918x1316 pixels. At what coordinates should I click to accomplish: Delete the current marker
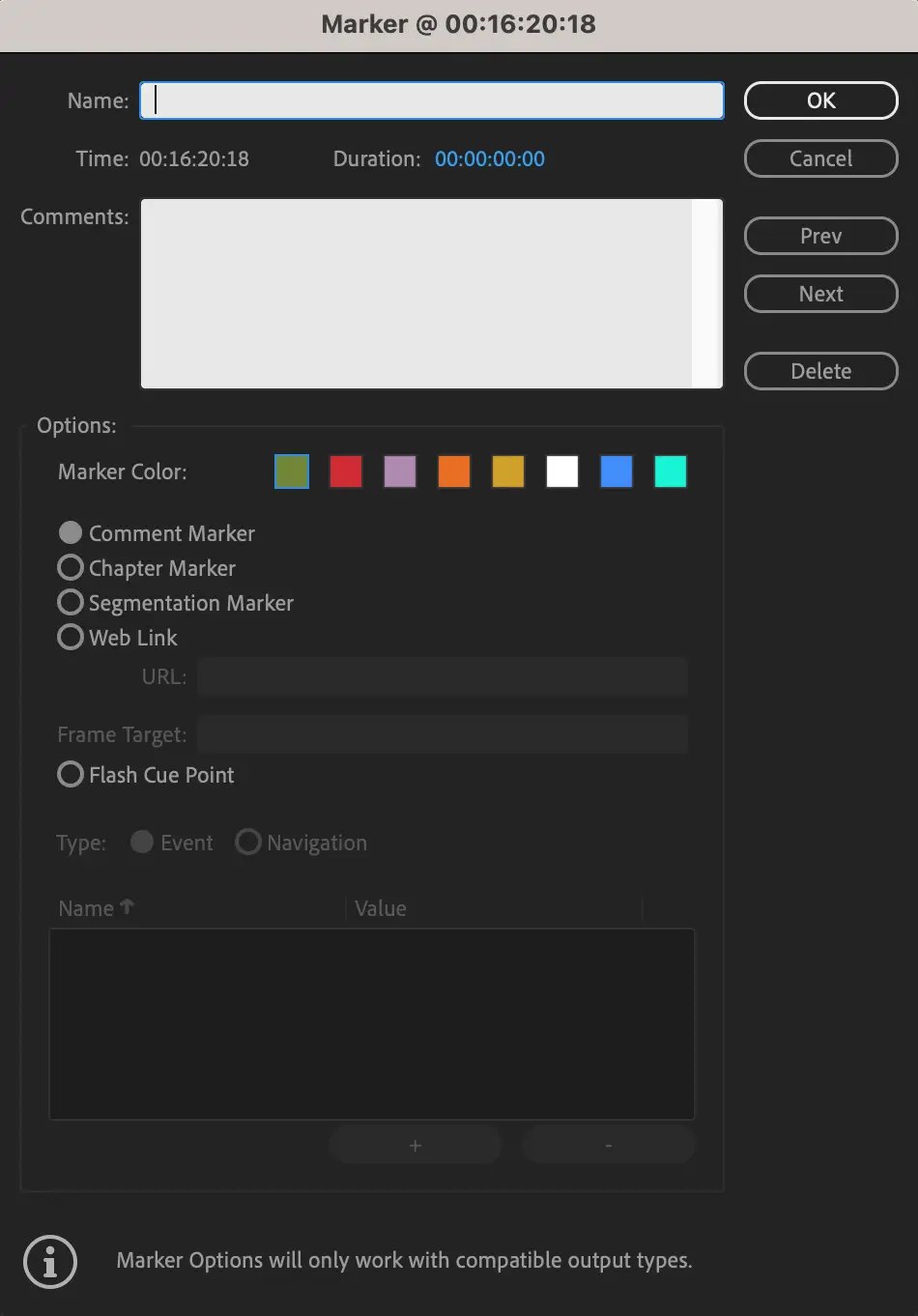820,371
